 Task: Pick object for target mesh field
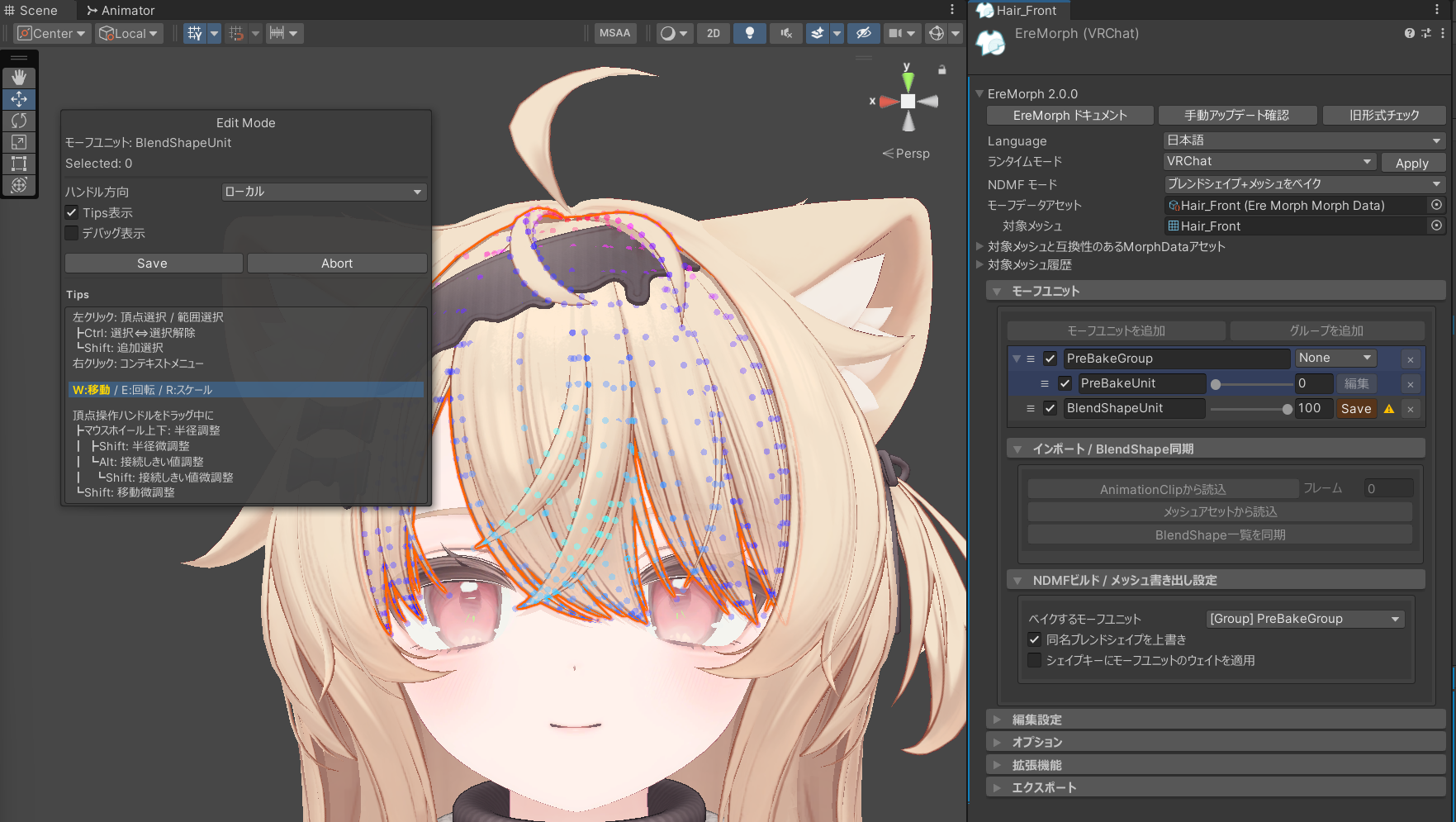click(1436, 226)
